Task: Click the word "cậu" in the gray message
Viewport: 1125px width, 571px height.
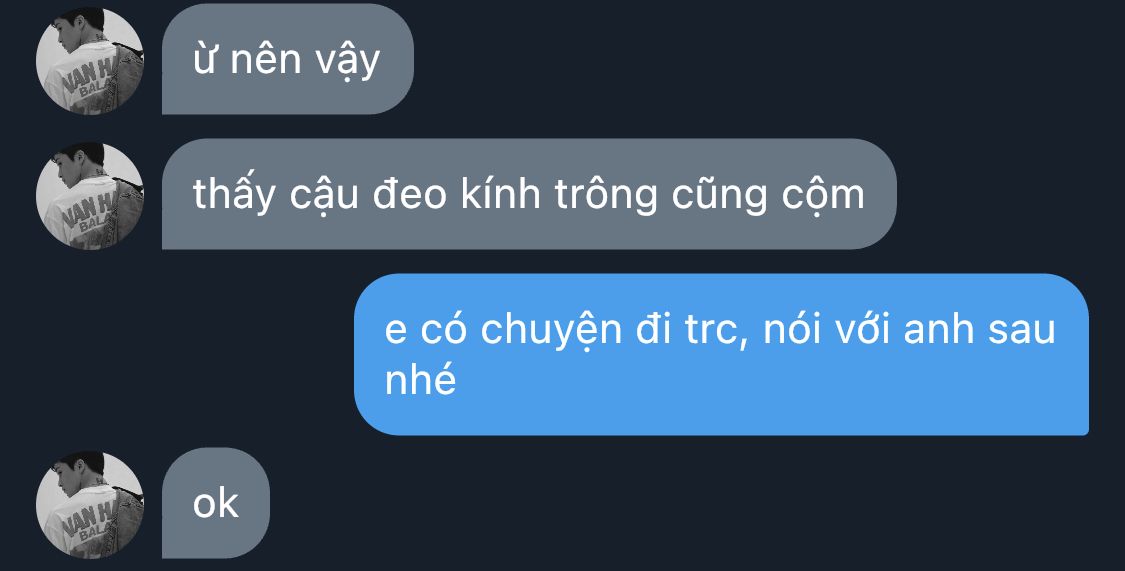Action: click(x=324, y=196)
